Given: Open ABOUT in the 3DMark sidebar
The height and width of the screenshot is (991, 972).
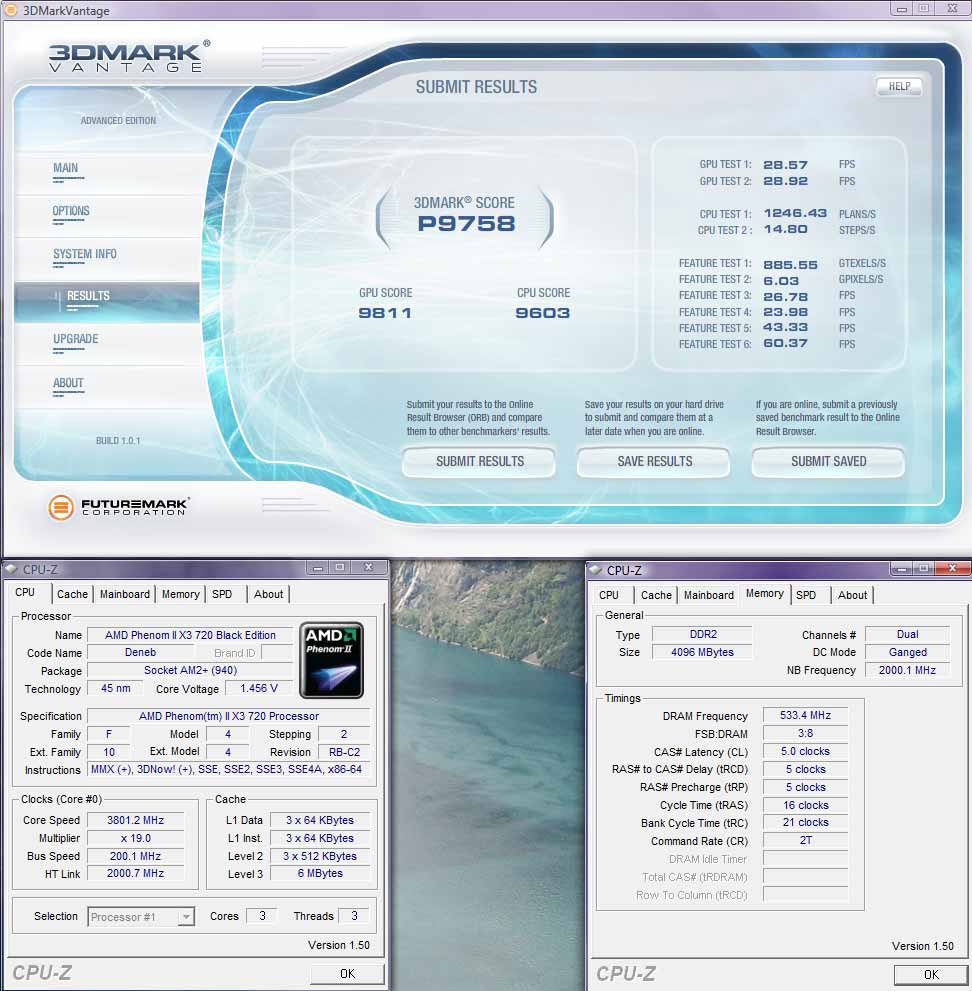Looking at the screenshot, I should [68, 383].
